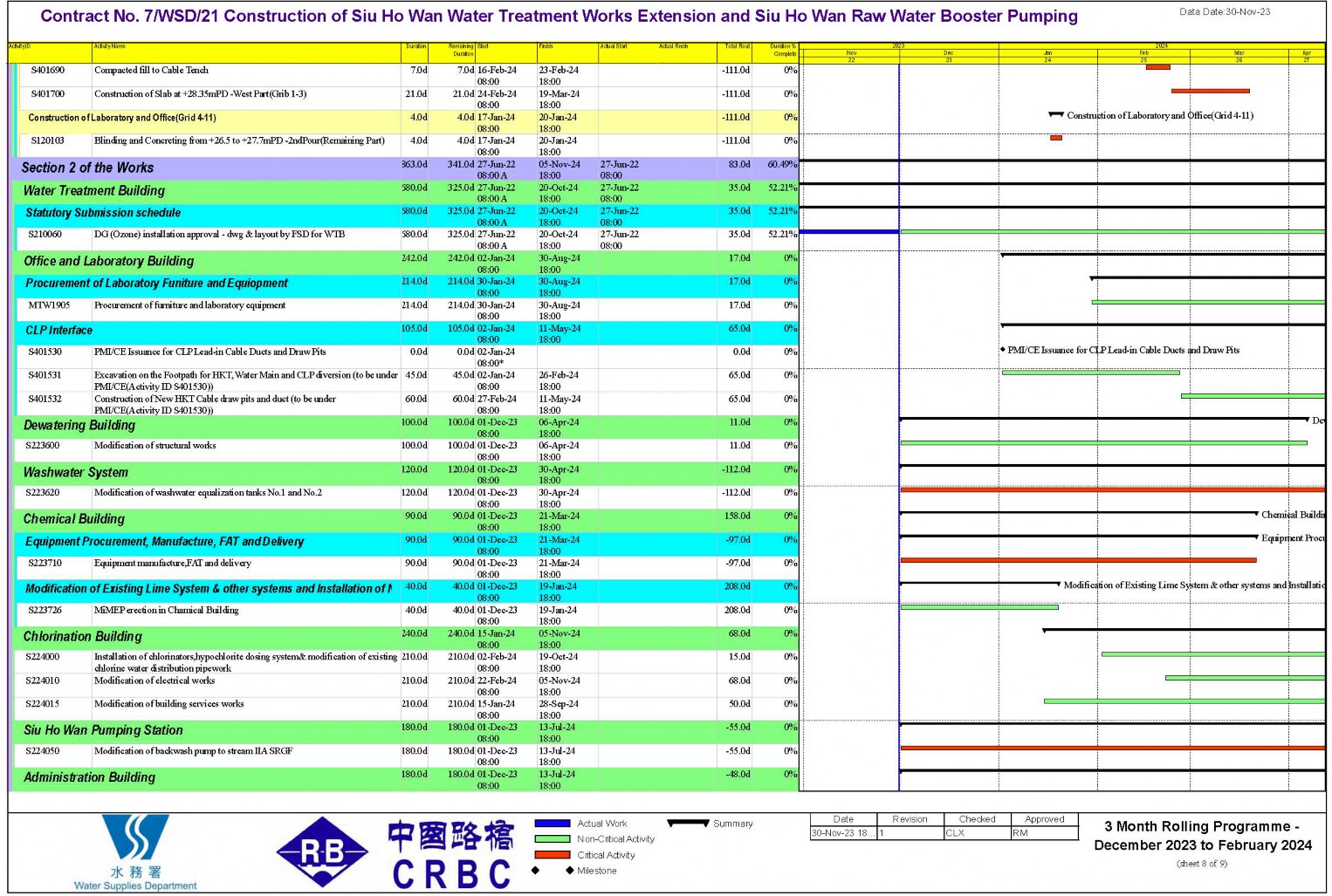Screen dimensions: 1332x896
Task: Click the Activity Name column header
Action: click(247, 52)
